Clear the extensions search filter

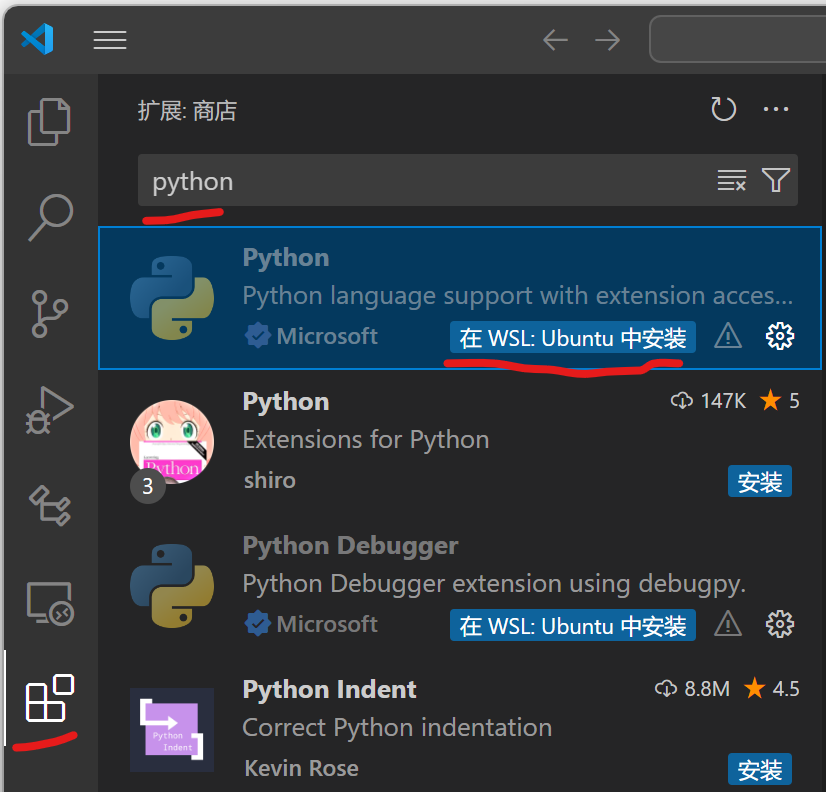tap(732, 181)
